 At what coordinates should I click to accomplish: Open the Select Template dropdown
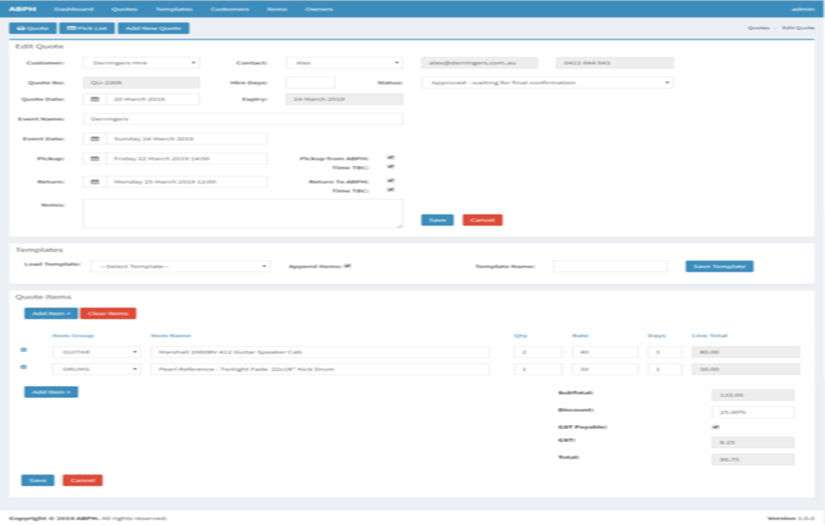tap(180, 266)
